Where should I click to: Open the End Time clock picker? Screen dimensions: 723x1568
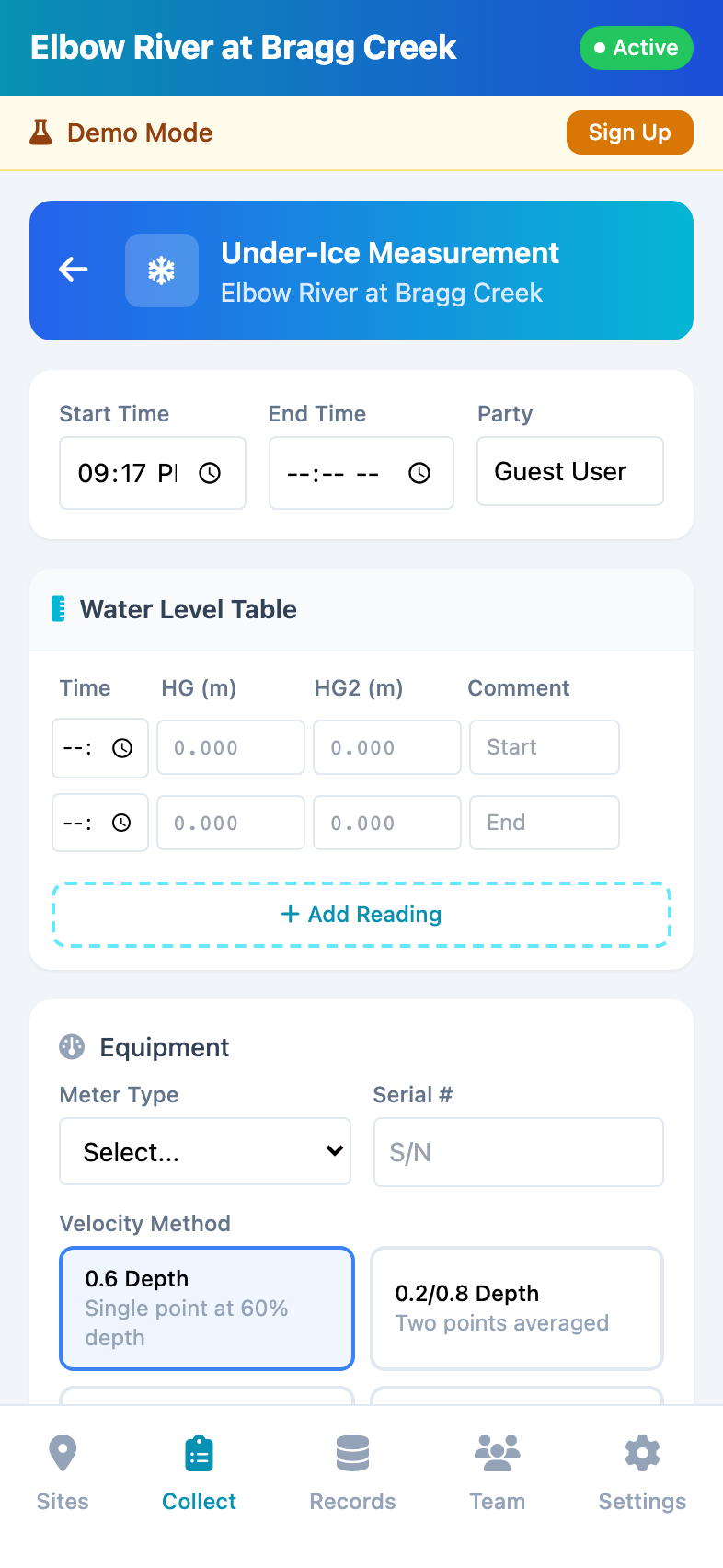[x=419, y=473]
